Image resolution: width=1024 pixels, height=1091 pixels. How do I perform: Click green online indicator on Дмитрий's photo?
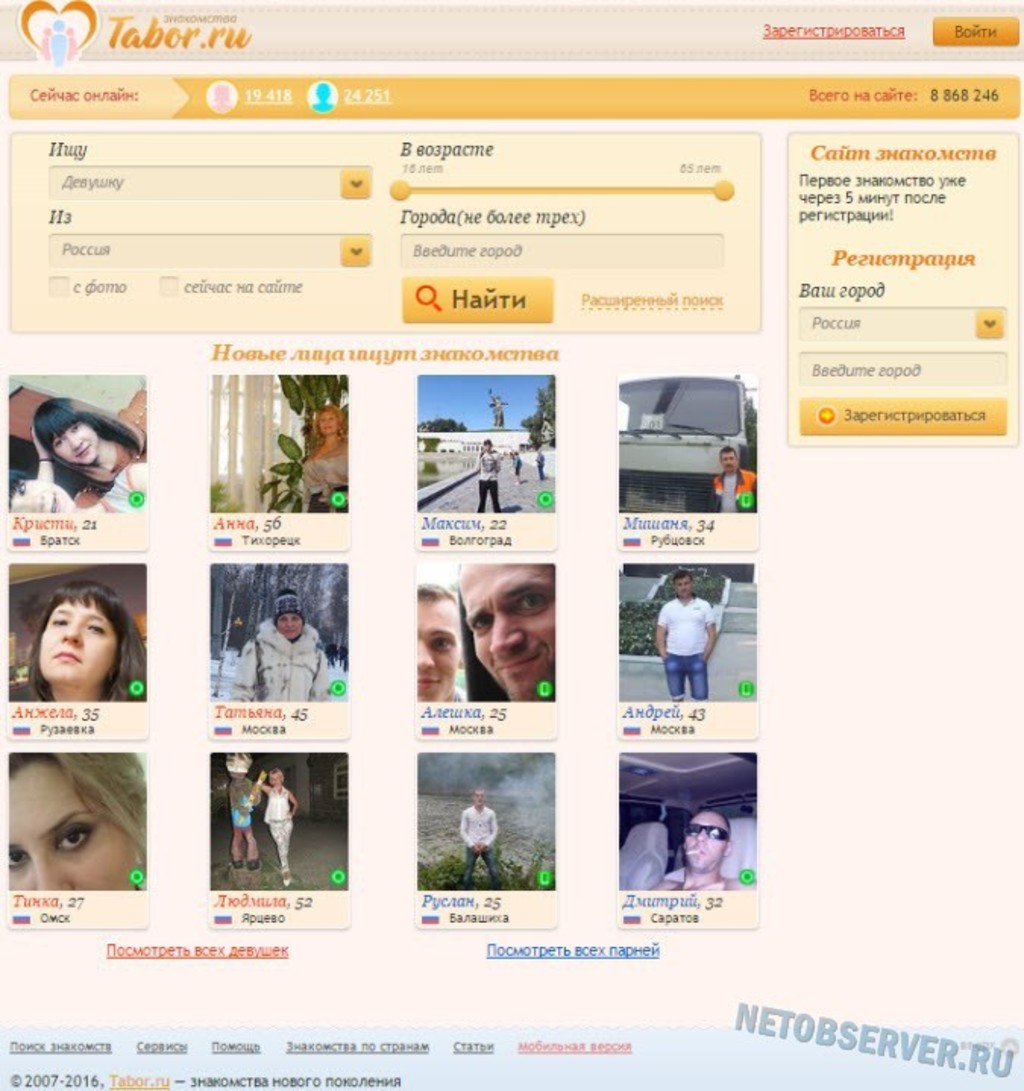(x=746, y=877)
